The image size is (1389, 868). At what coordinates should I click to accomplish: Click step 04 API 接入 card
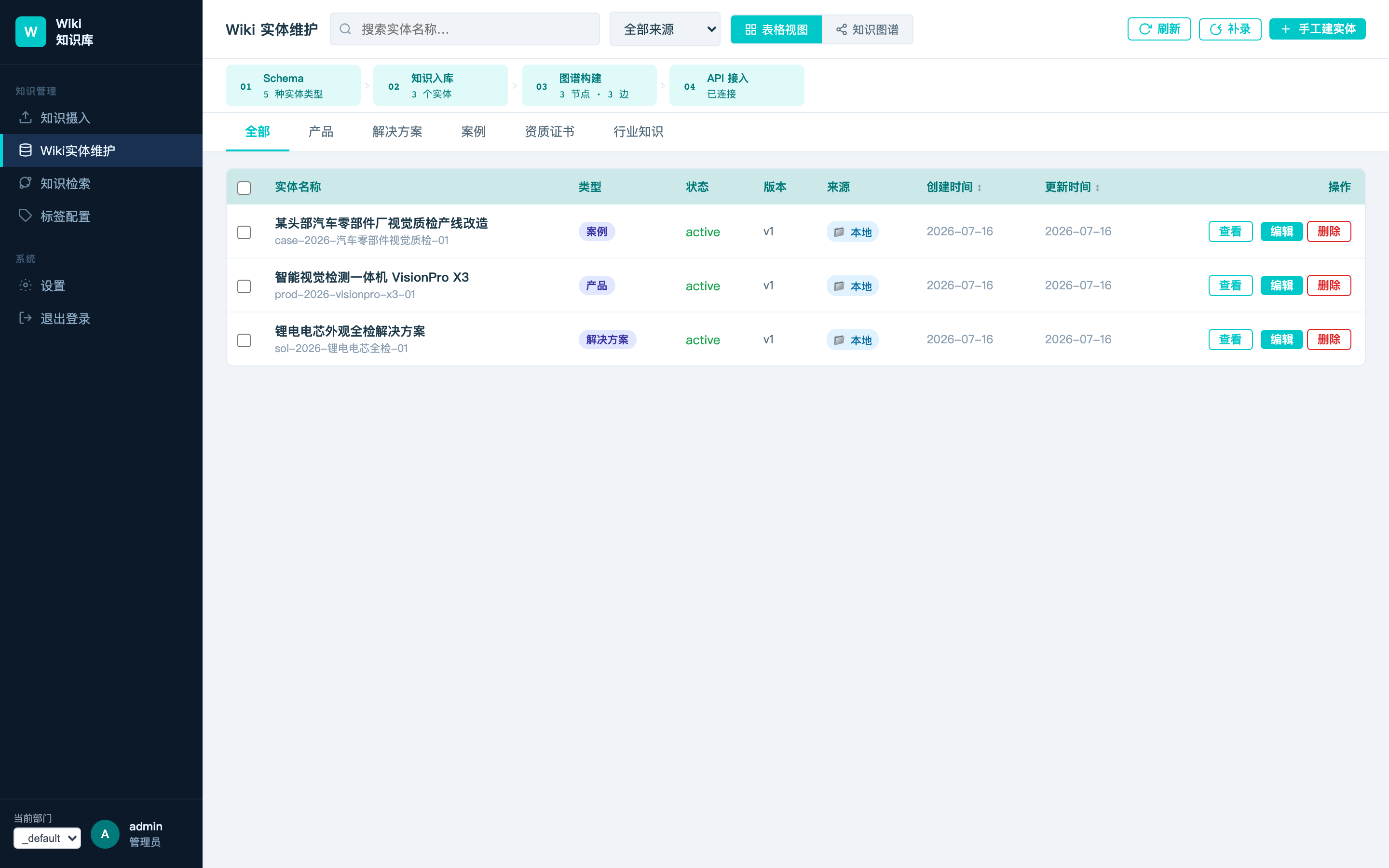tap(737, 85)
